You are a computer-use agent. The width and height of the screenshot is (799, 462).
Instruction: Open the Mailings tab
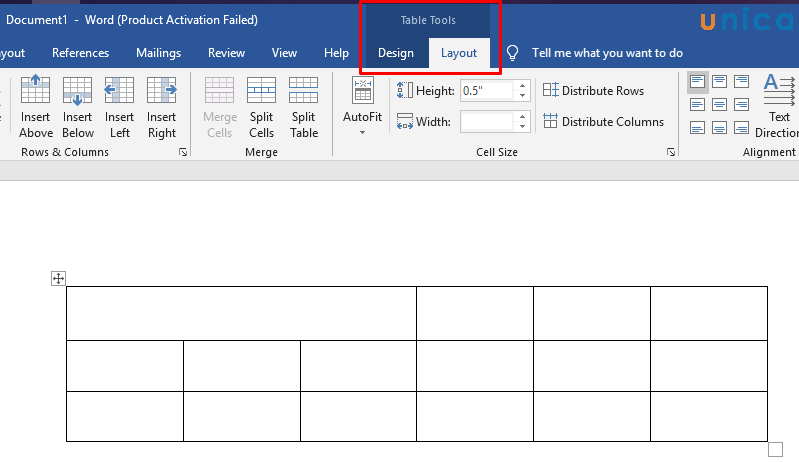pos(158,53)
